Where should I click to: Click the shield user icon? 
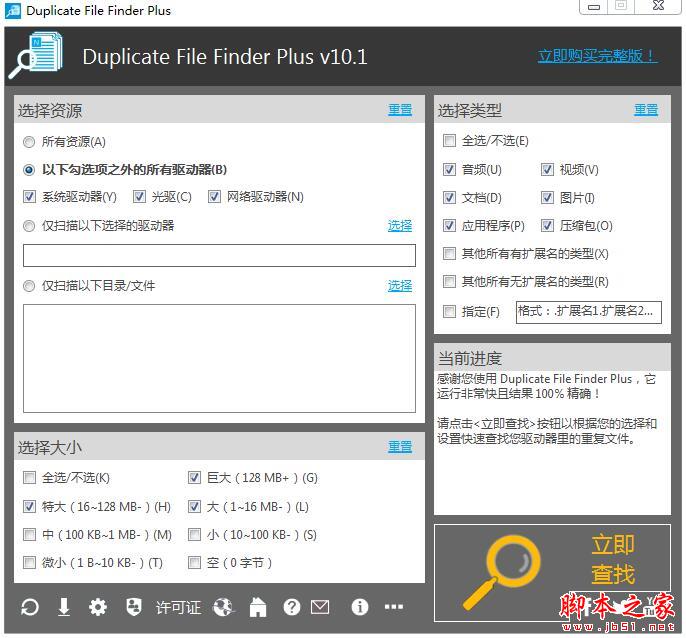click(x=133, y=607)
